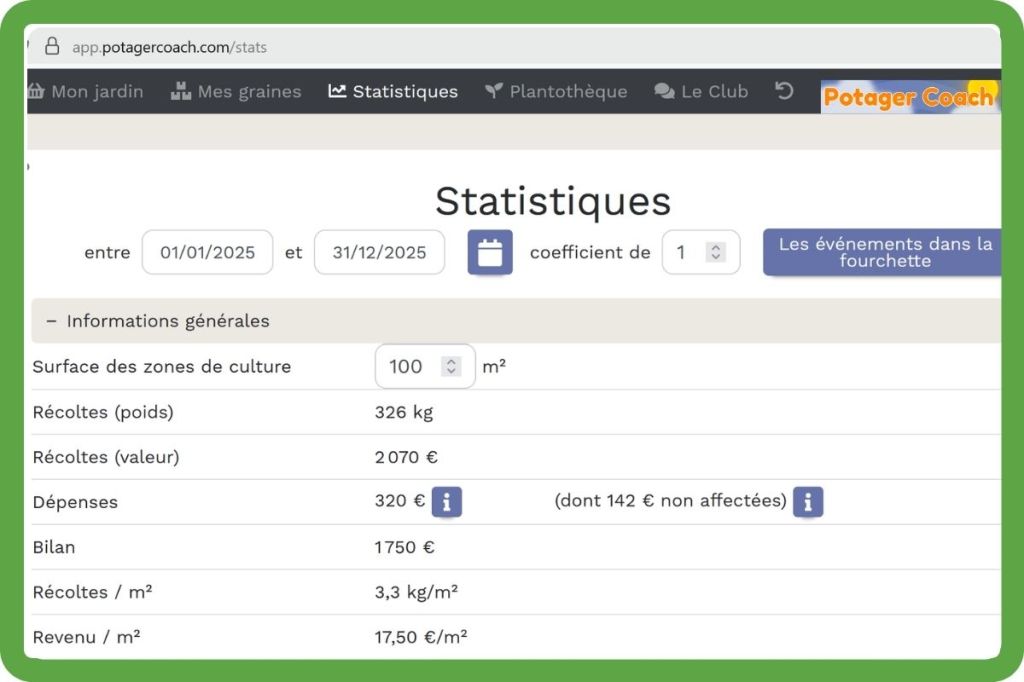Click the Récoltes / m² row label

[92, 593]
